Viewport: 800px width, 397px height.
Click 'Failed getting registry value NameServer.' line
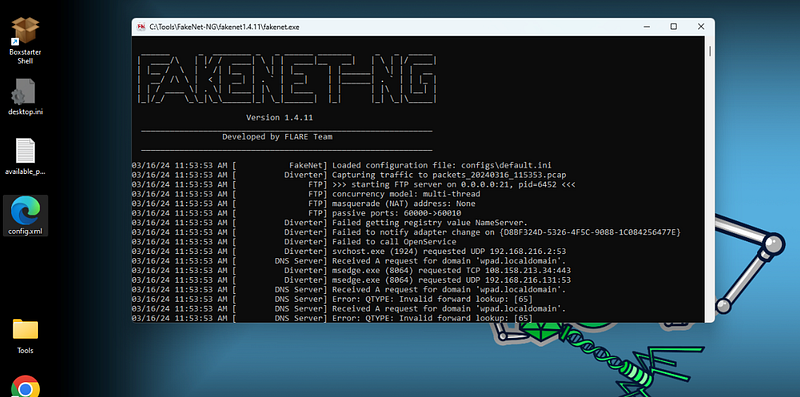[330, 222]
